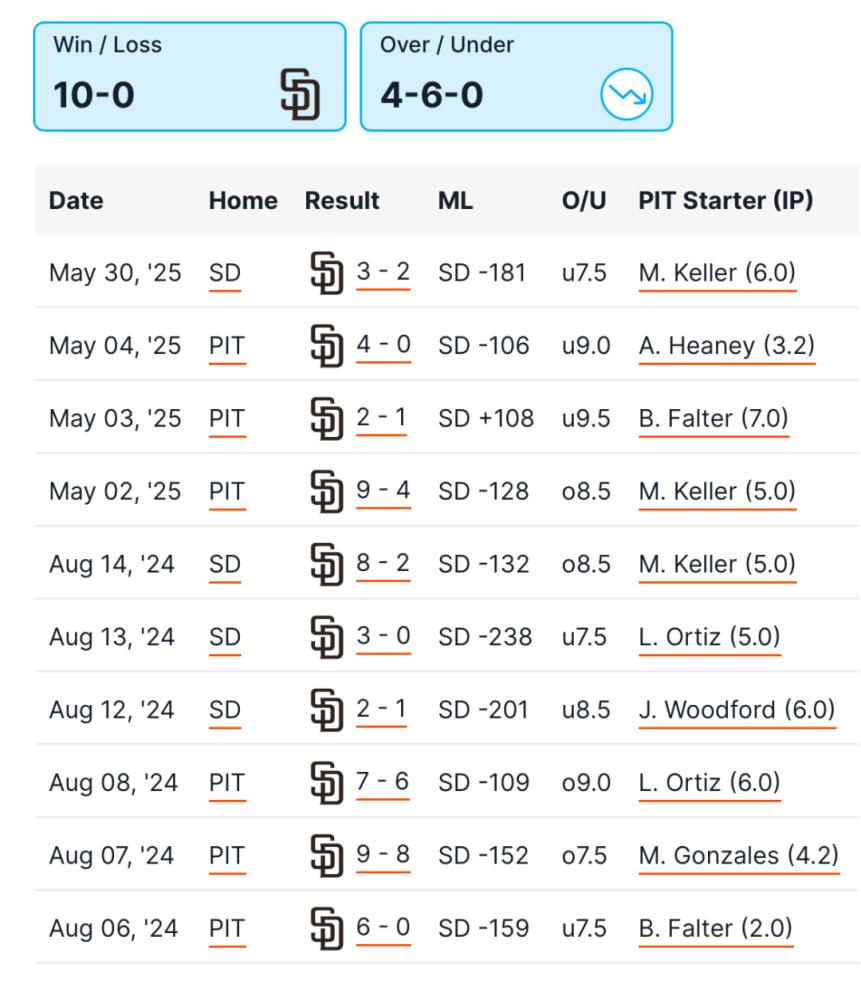Screen dimensions: 861x1000
Task: Open M. Gonzales (4.2) starter link
Action: [x=739, y=855]
